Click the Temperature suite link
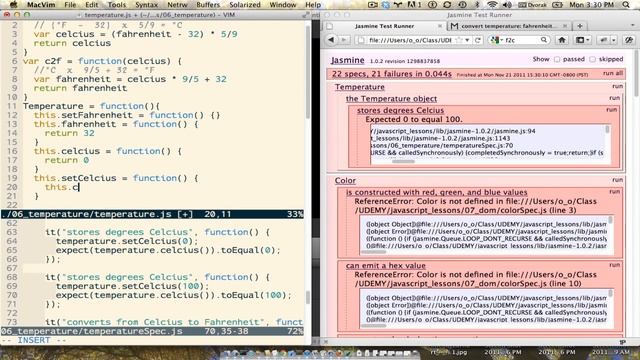This screenshot has height=360, width=640. click(360, 87)
